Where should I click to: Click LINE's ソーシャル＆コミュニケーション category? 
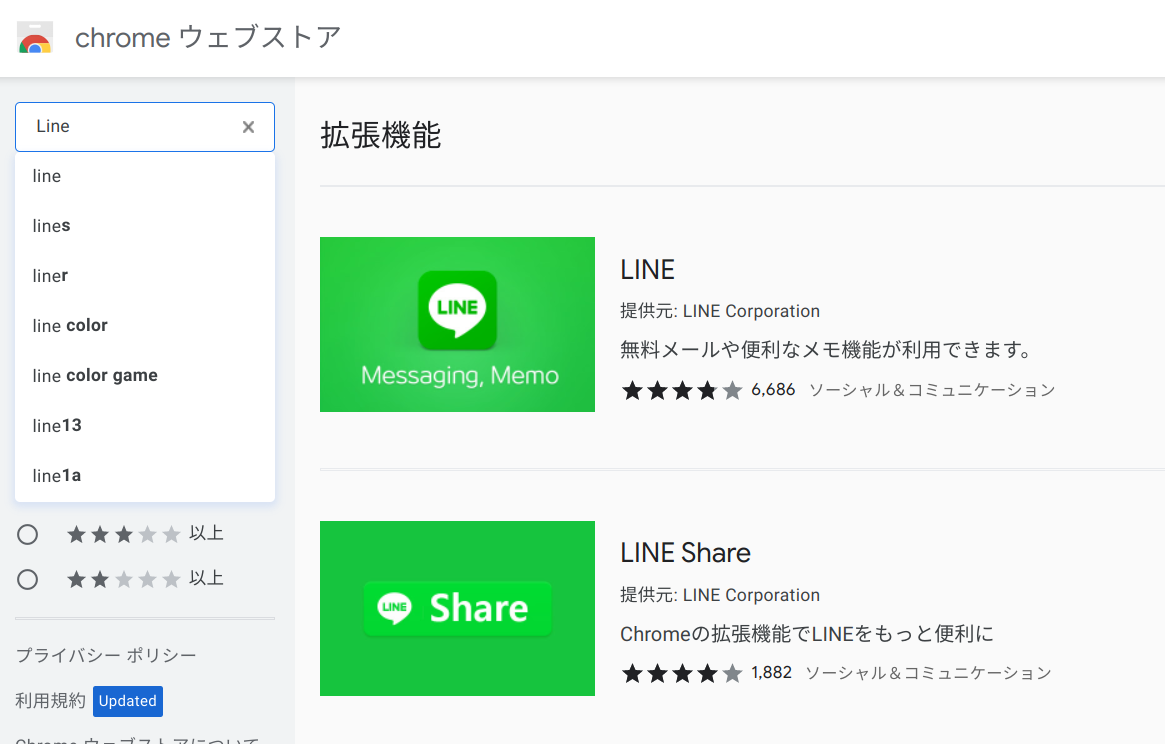(932, 390)
